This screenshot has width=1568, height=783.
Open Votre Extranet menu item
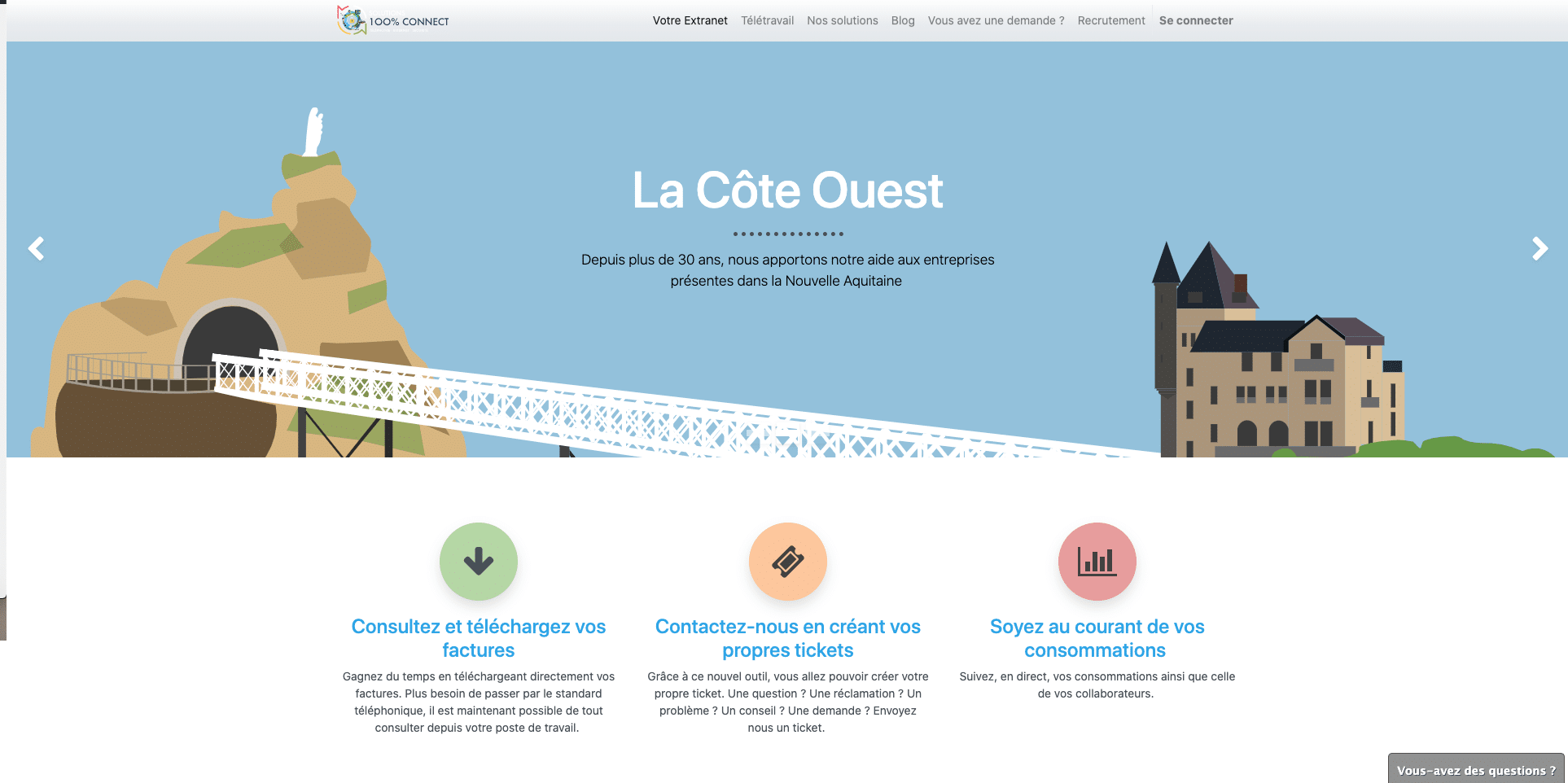click(690, 20)
